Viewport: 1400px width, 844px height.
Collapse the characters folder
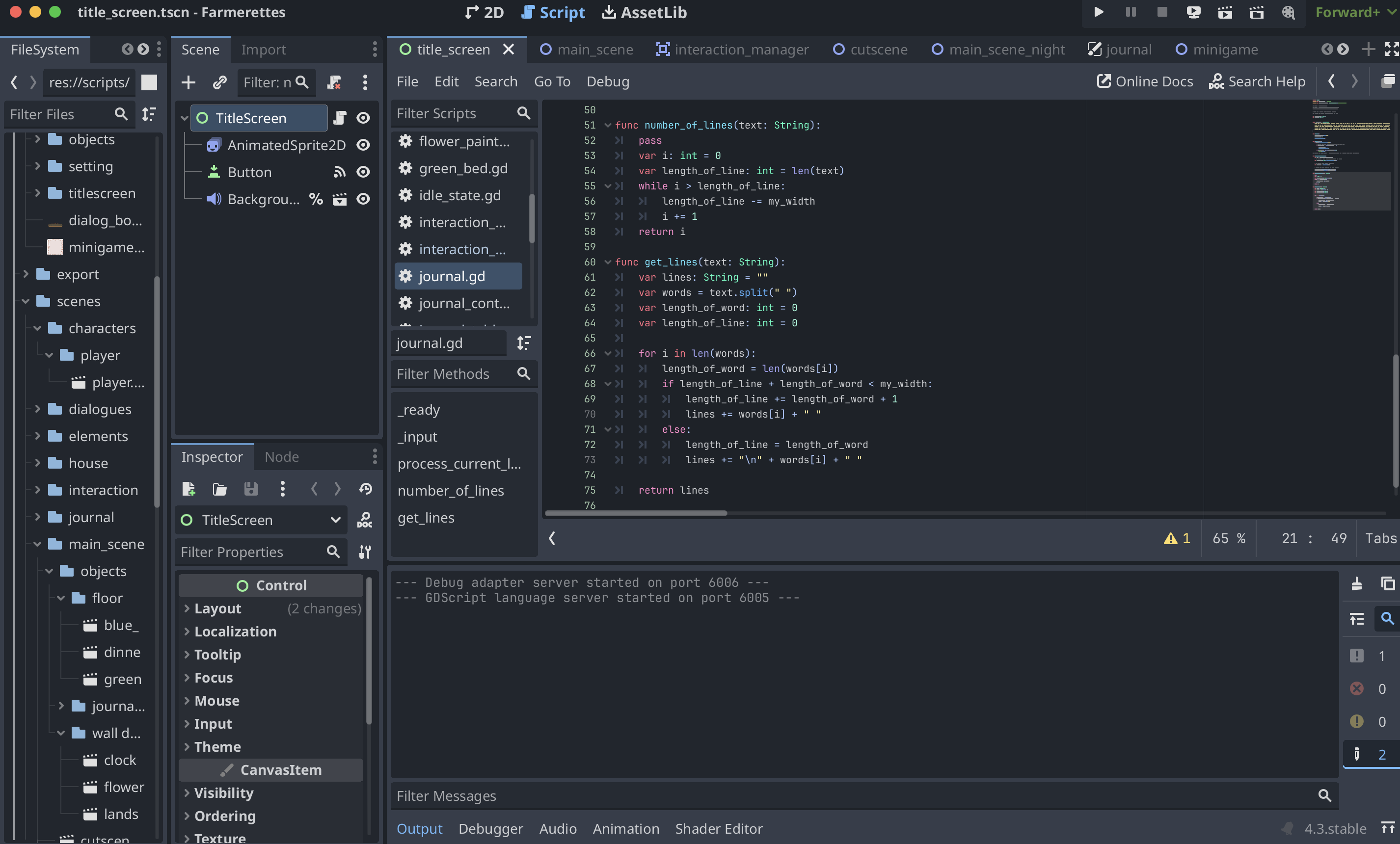click(x=37, y=328)
